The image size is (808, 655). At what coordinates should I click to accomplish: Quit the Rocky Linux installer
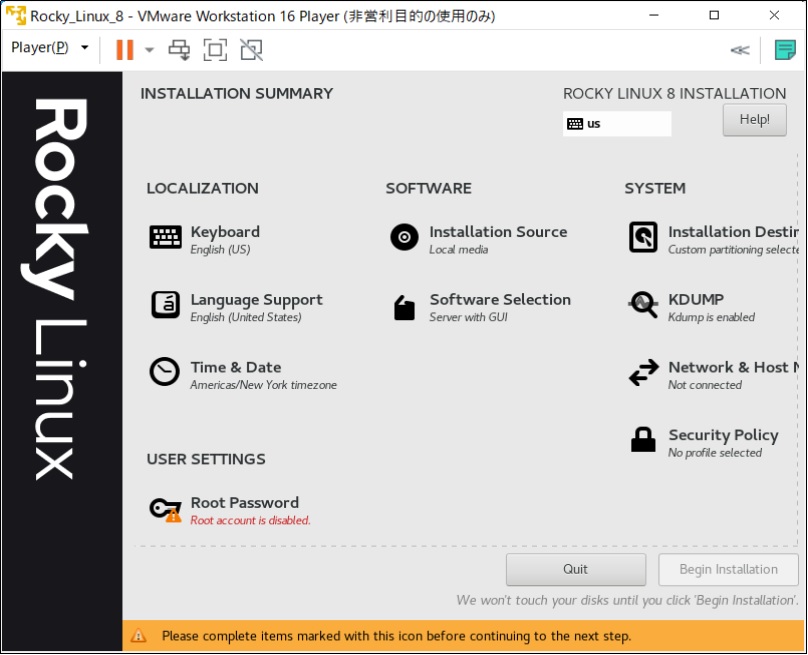click(575, 569)
